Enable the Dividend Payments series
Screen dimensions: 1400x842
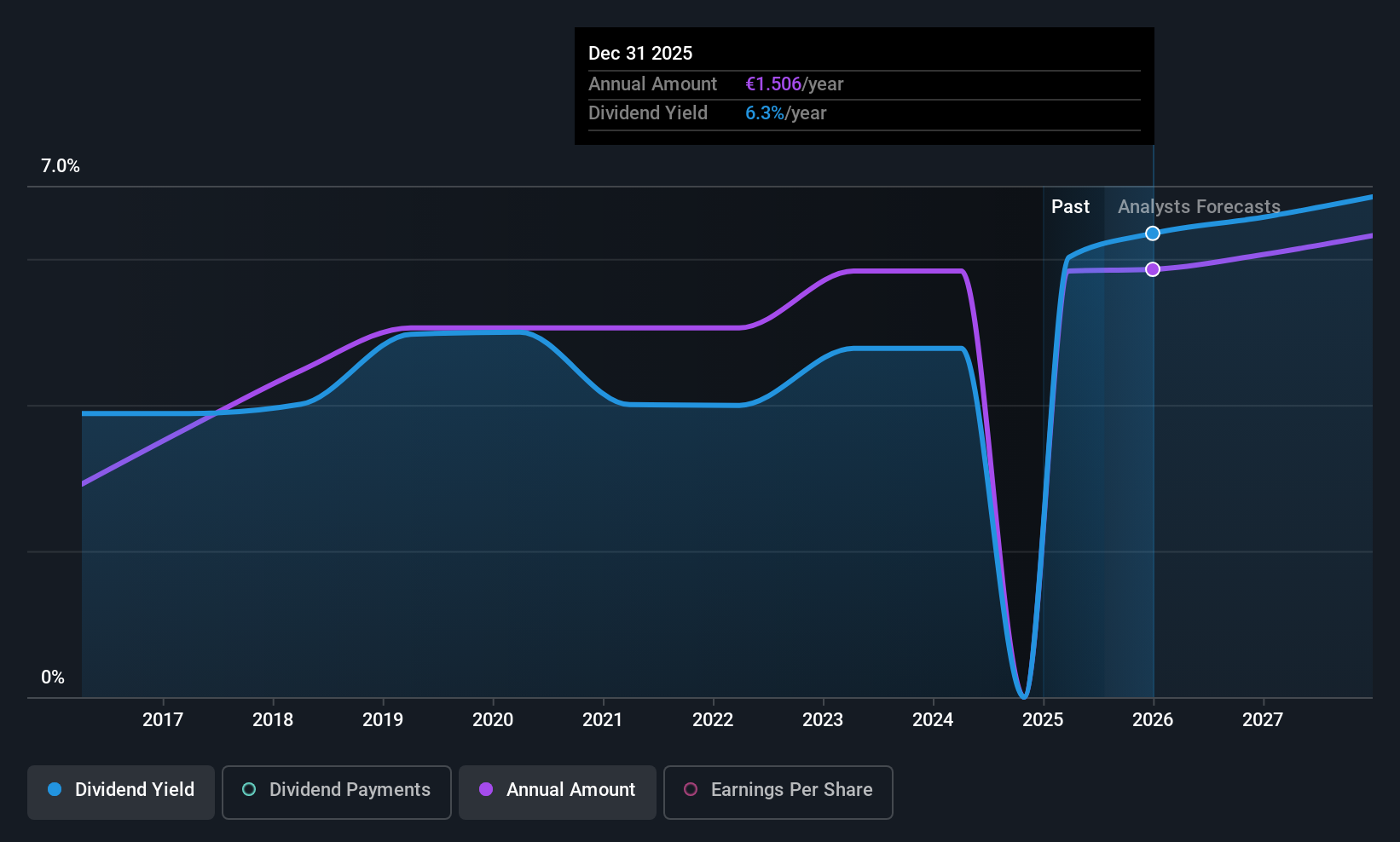(x=336, y=792)
